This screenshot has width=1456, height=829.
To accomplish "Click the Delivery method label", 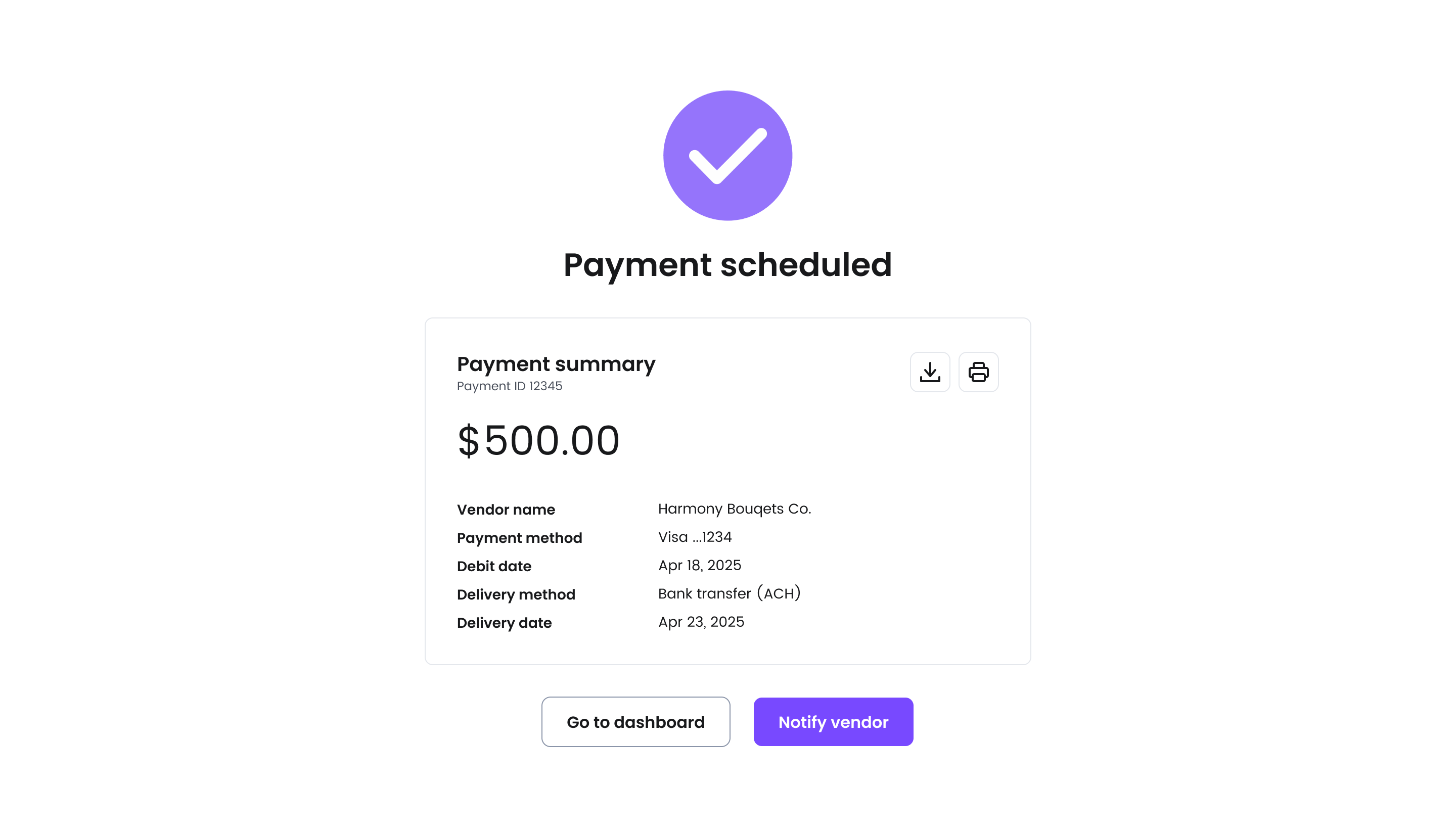I will [x=516, y=594].
